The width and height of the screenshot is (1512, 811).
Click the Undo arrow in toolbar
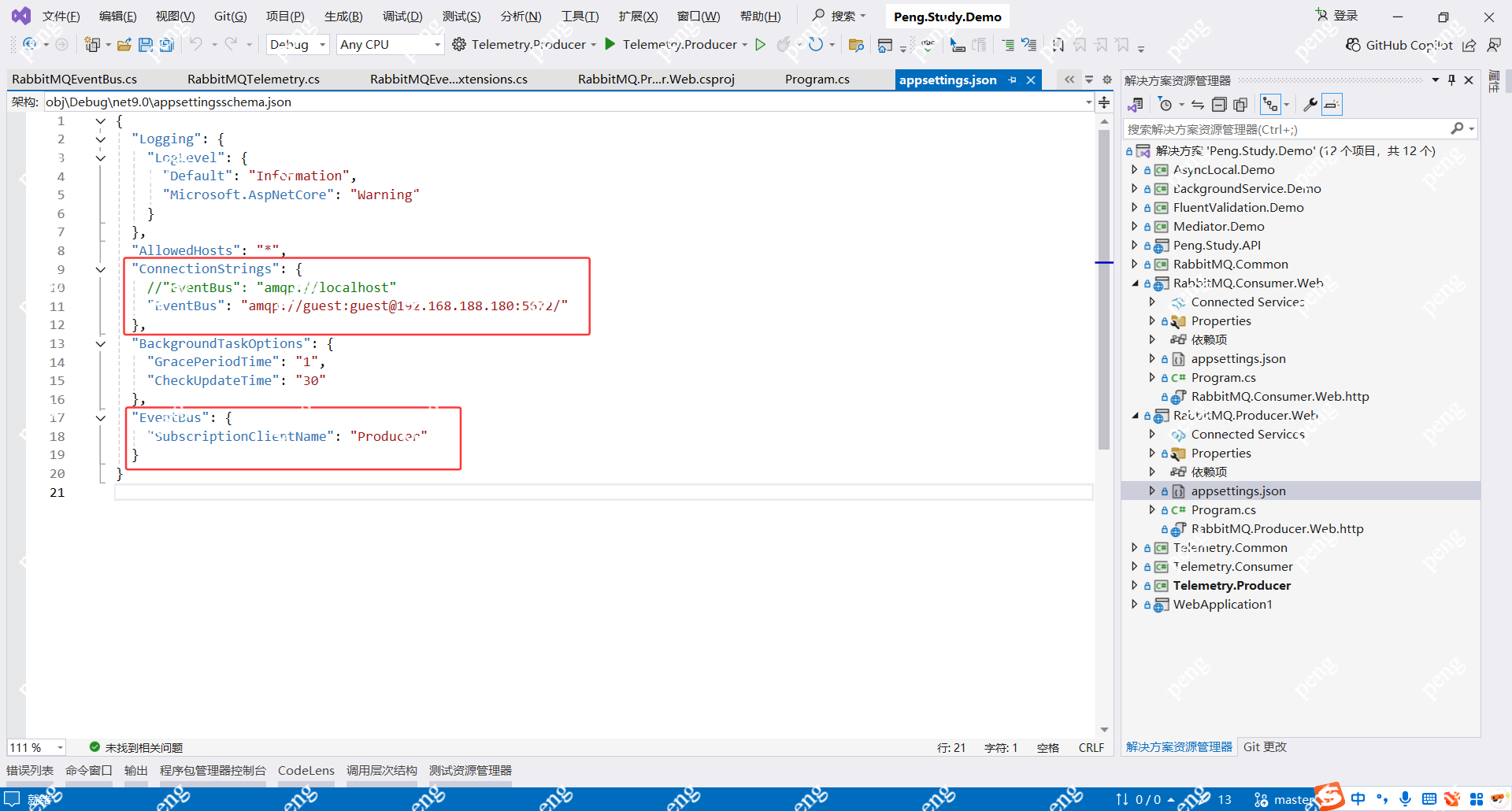click(196, 45)
